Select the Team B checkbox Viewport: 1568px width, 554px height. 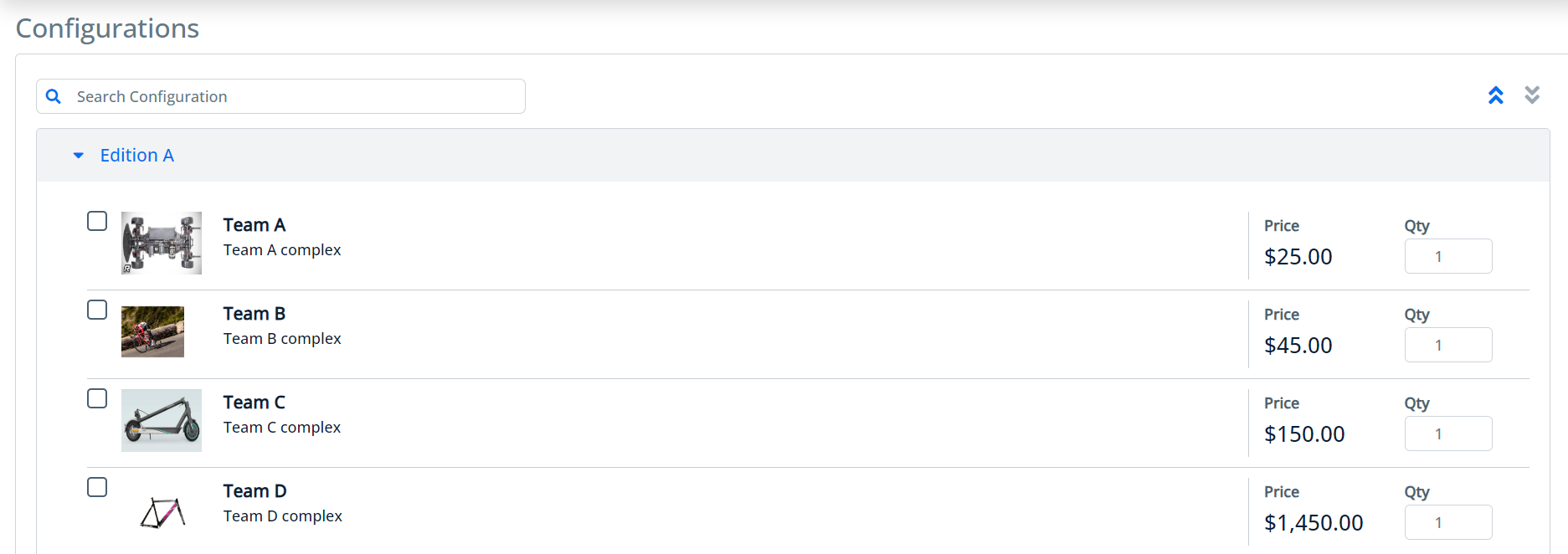point(97,310)
